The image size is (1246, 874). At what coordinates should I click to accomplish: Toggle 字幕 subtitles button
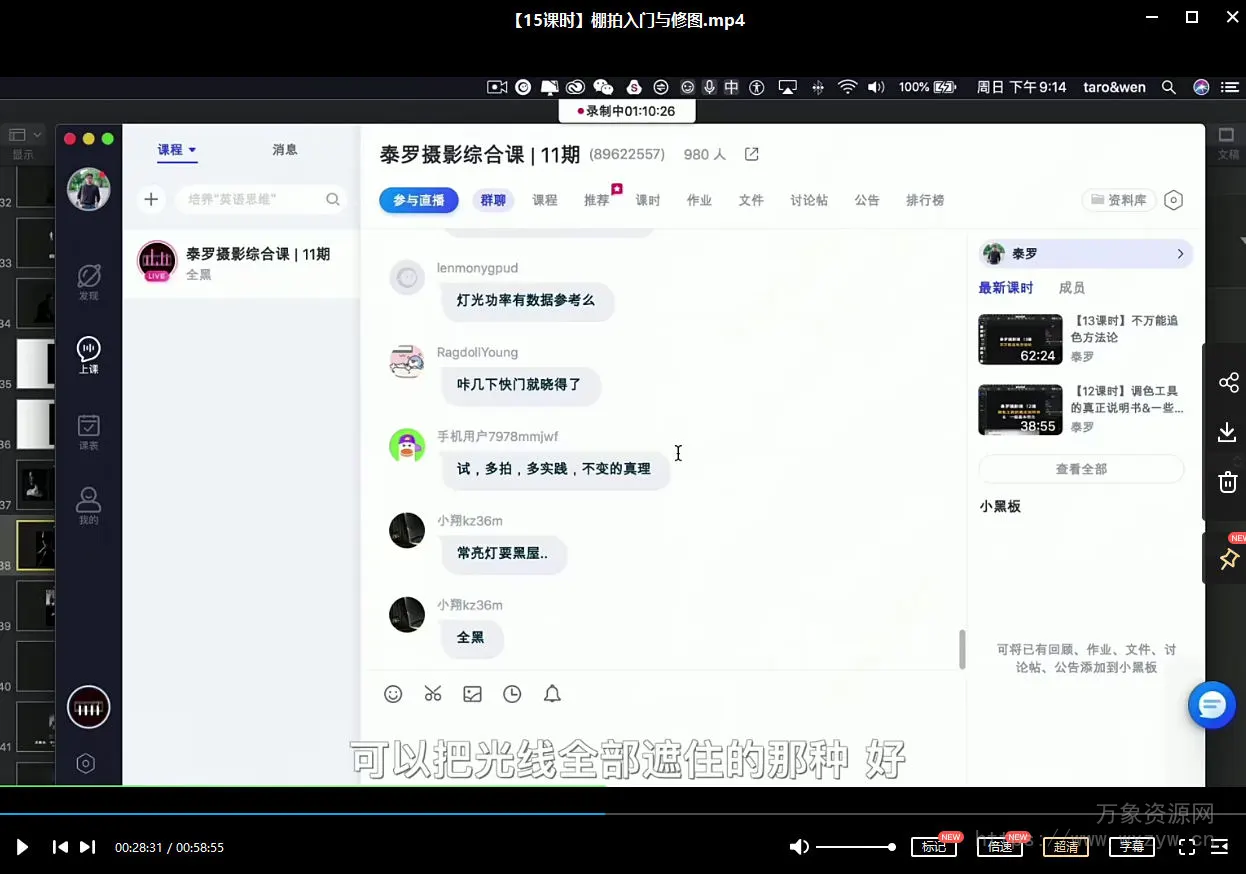pos(1131,847)
